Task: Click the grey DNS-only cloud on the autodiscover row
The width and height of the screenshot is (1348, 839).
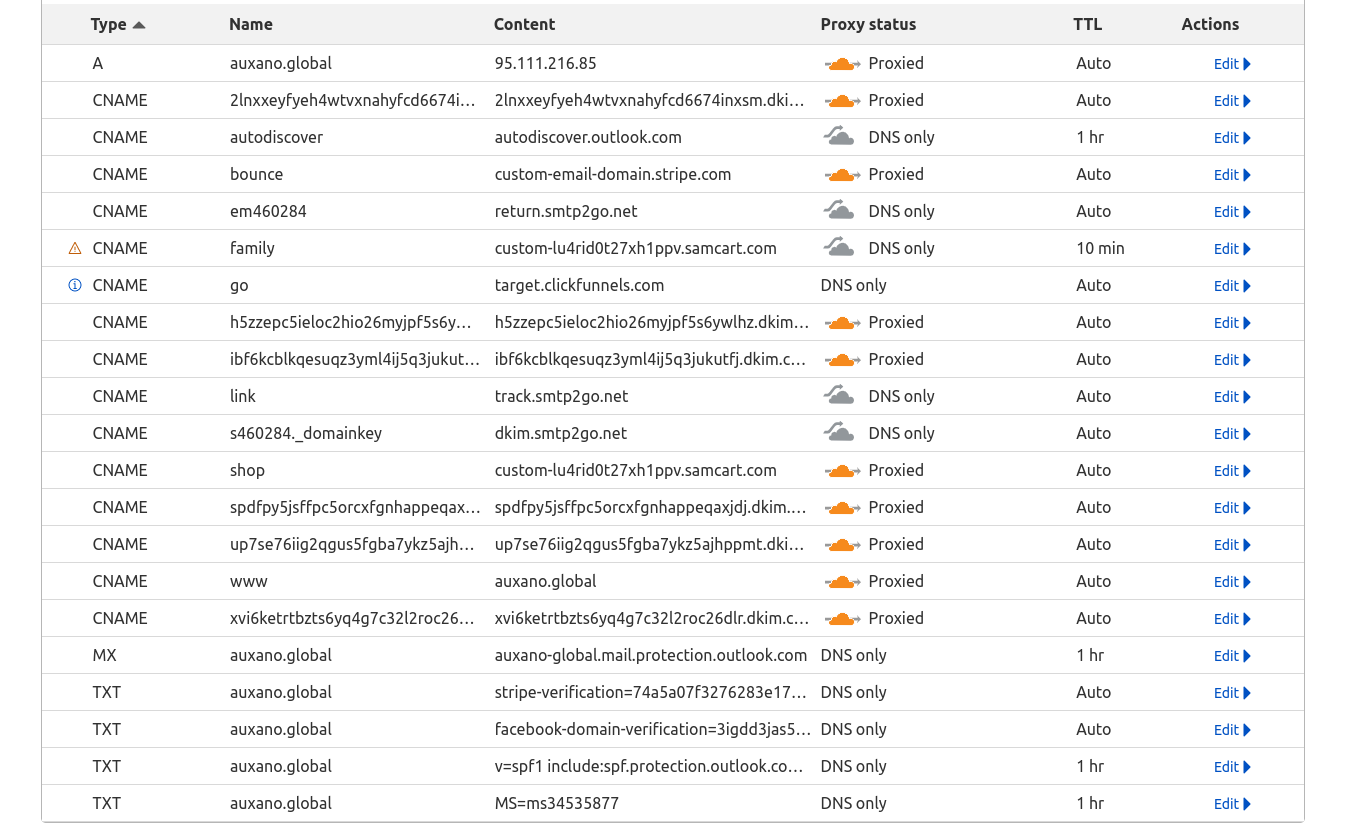Action: tap(840, 137)
